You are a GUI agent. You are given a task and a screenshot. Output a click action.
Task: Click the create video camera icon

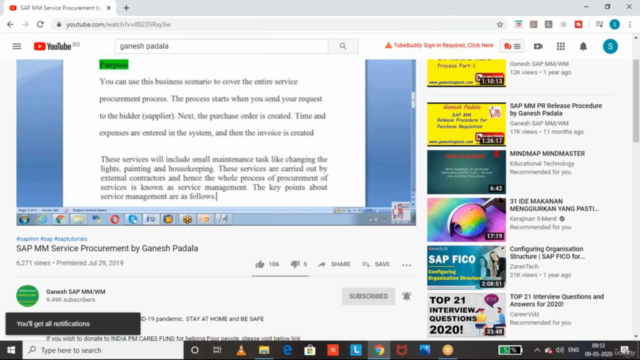click(538, 46)
